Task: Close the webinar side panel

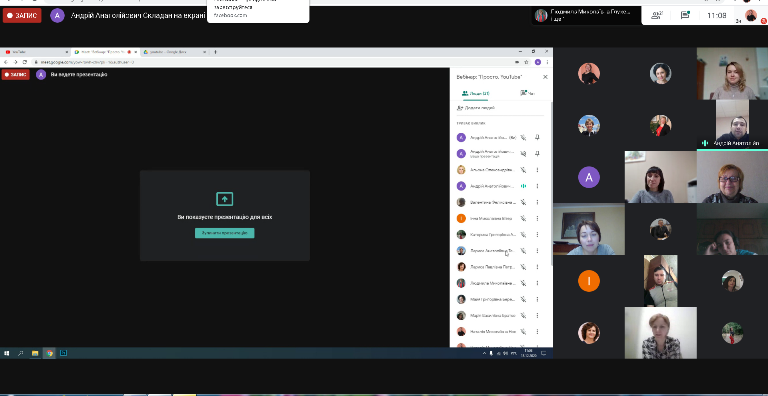Action: click(545, 77)
